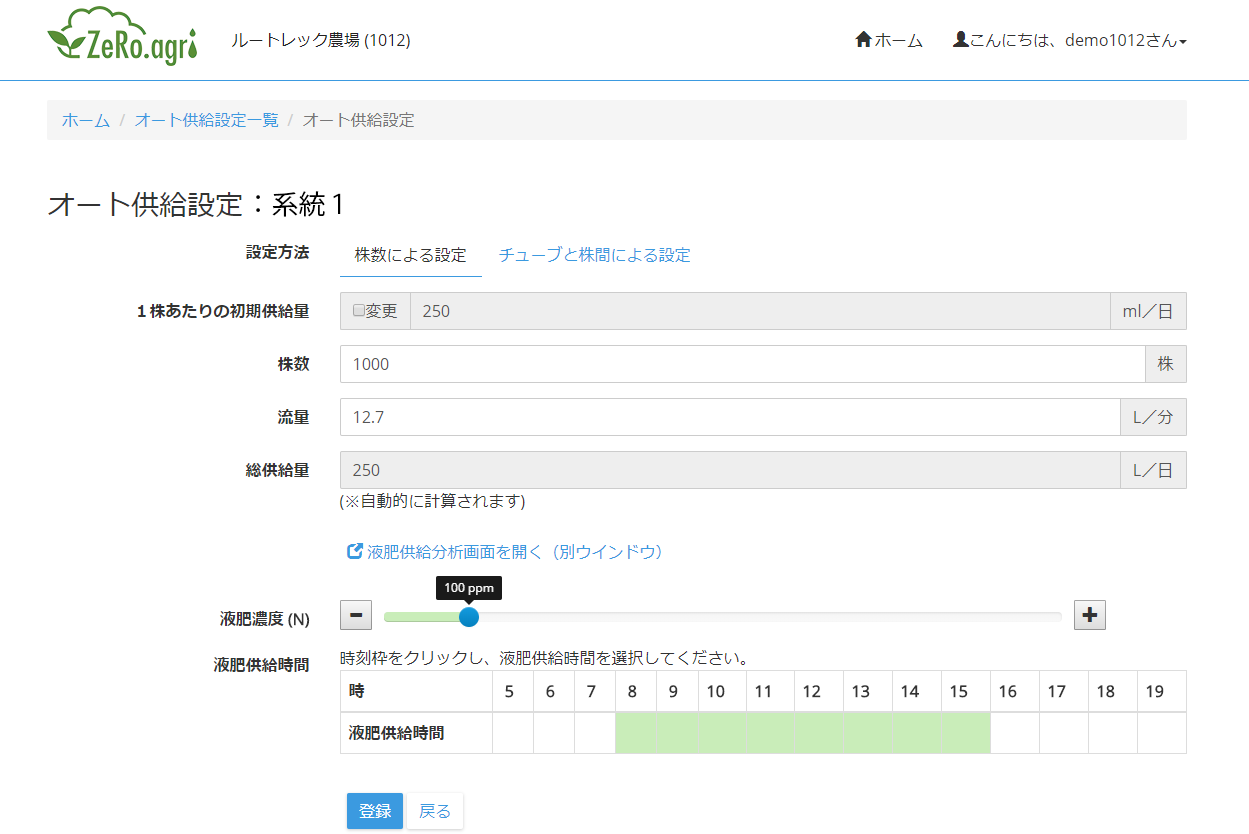This screenshot has width=1249, height=834.
Task: Open 液肥供給分析画面を開く link
Action: (x=515, y=552)
